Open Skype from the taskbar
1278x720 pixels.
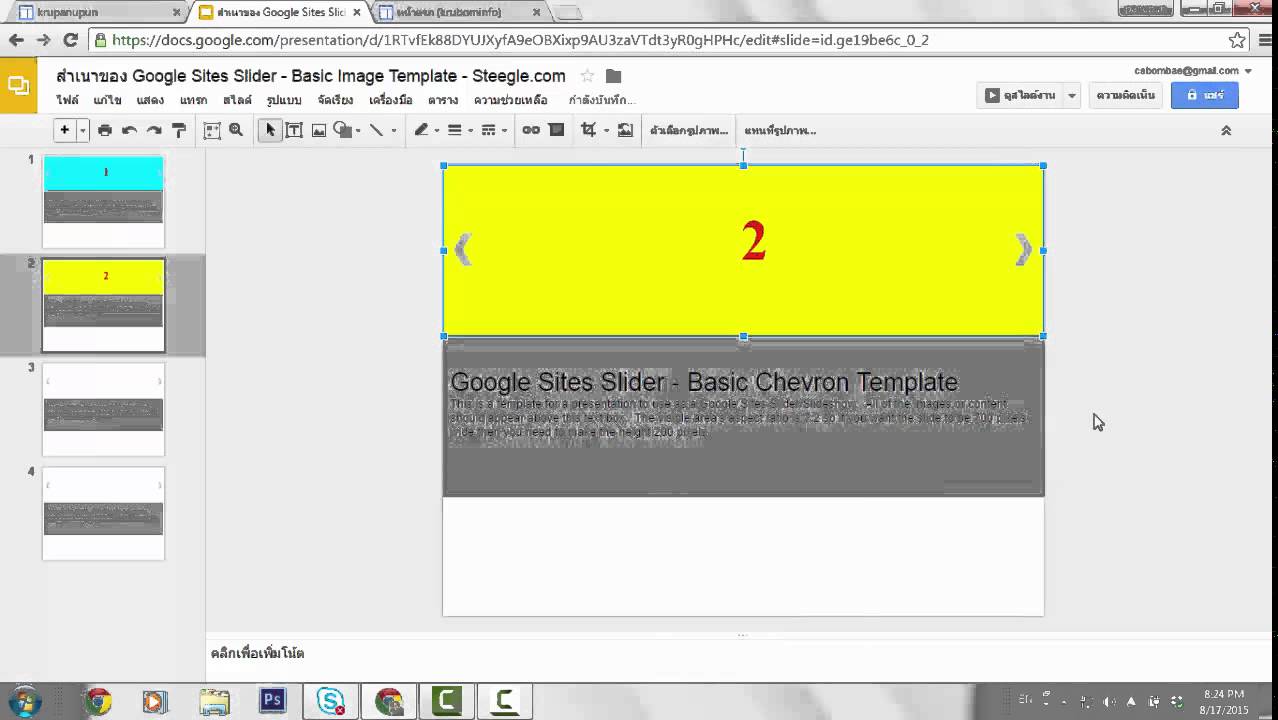(330, 701)
